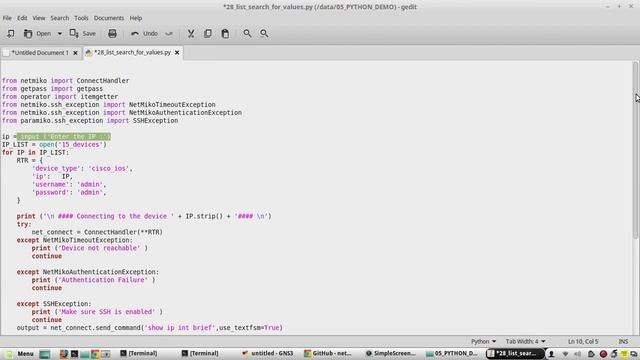This screenshot has height=360, width=640.
Task: Launch terminal from taskbar quick launcher icon
Action: (x=74, y=354)
